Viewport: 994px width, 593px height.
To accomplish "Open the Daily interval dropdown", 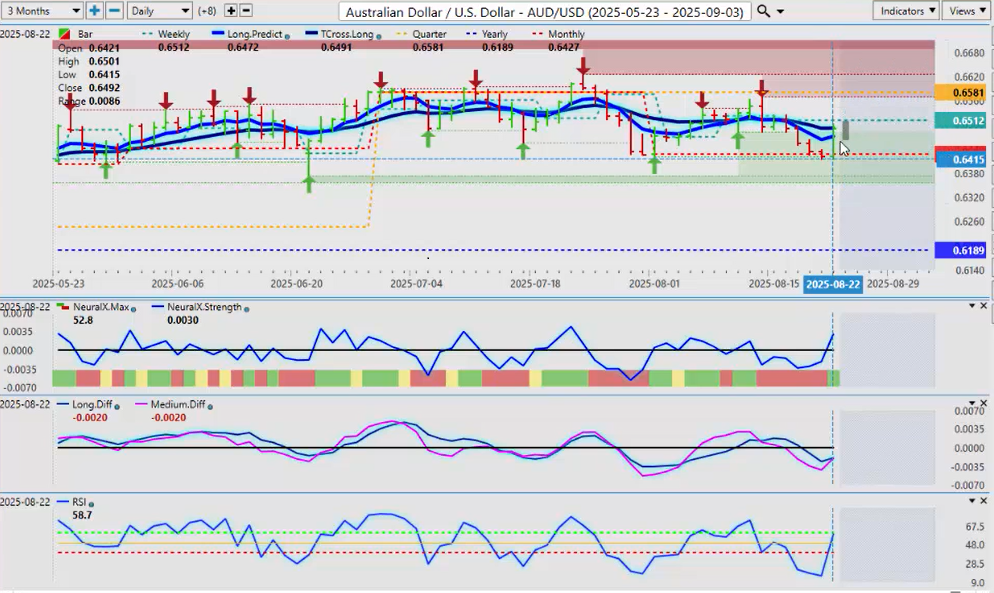I will [x=158, y=11].
